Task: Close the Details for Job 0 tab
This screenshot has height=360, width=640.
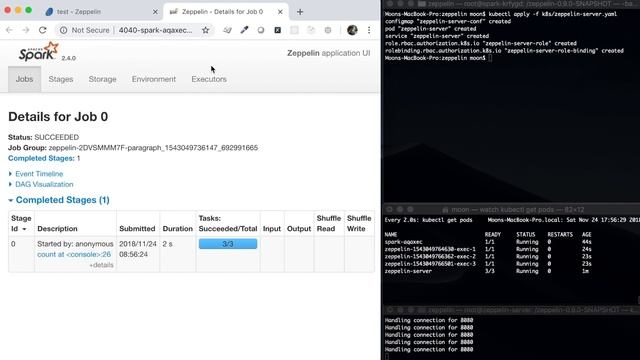Action: pyautogui.click(x=280, y=12)
